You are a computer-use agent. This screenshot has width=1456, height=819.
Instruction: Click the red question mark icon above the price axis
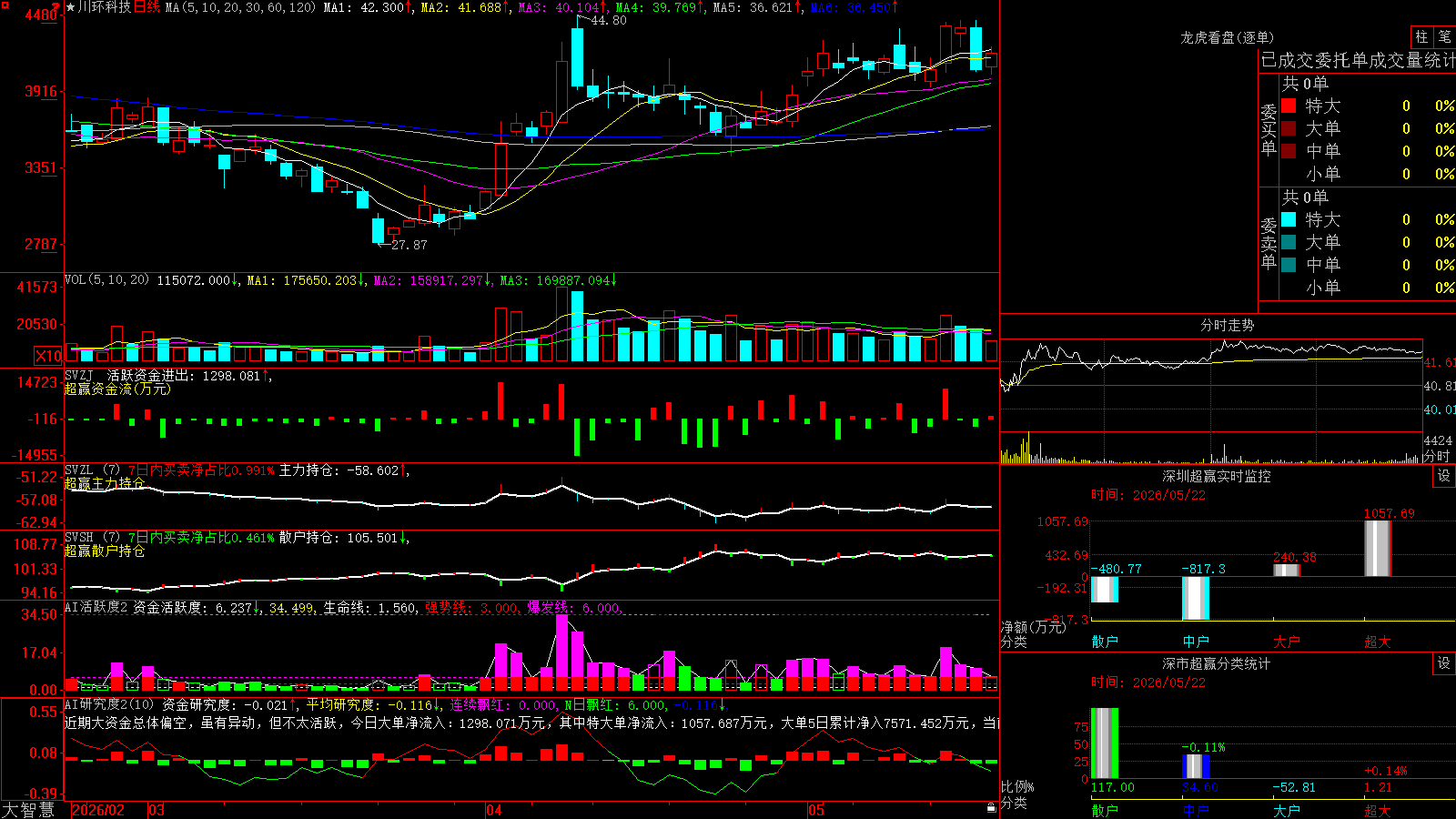(56, 6)
